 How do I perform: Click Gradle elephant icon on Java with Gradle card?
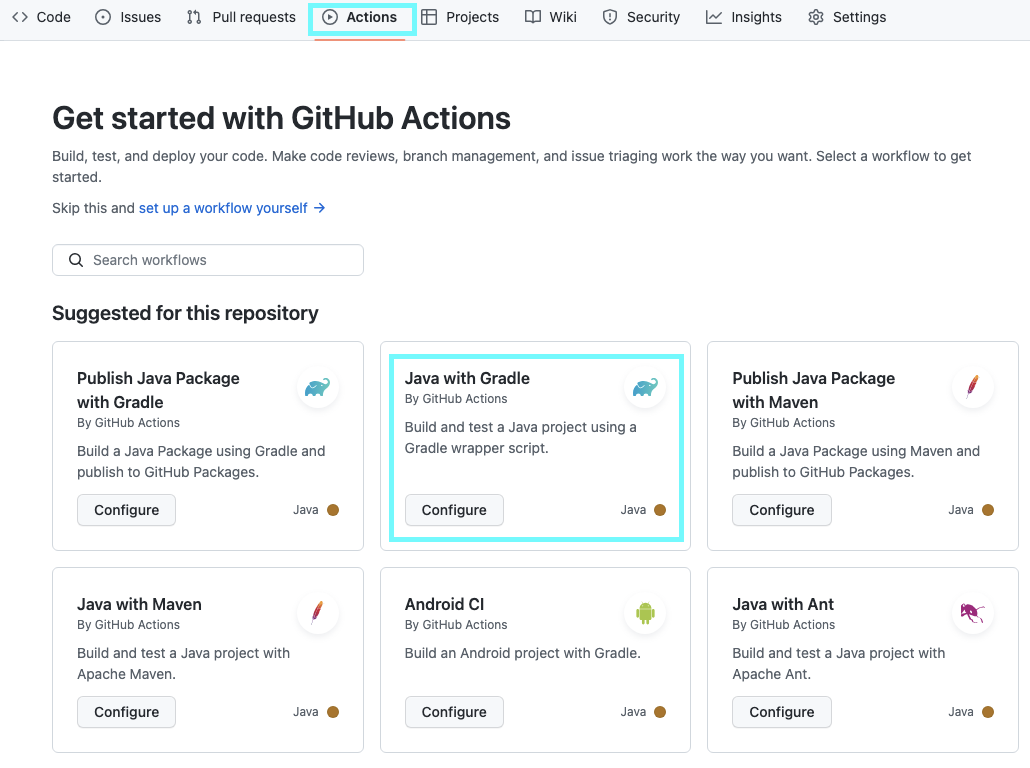click(645, 387)
